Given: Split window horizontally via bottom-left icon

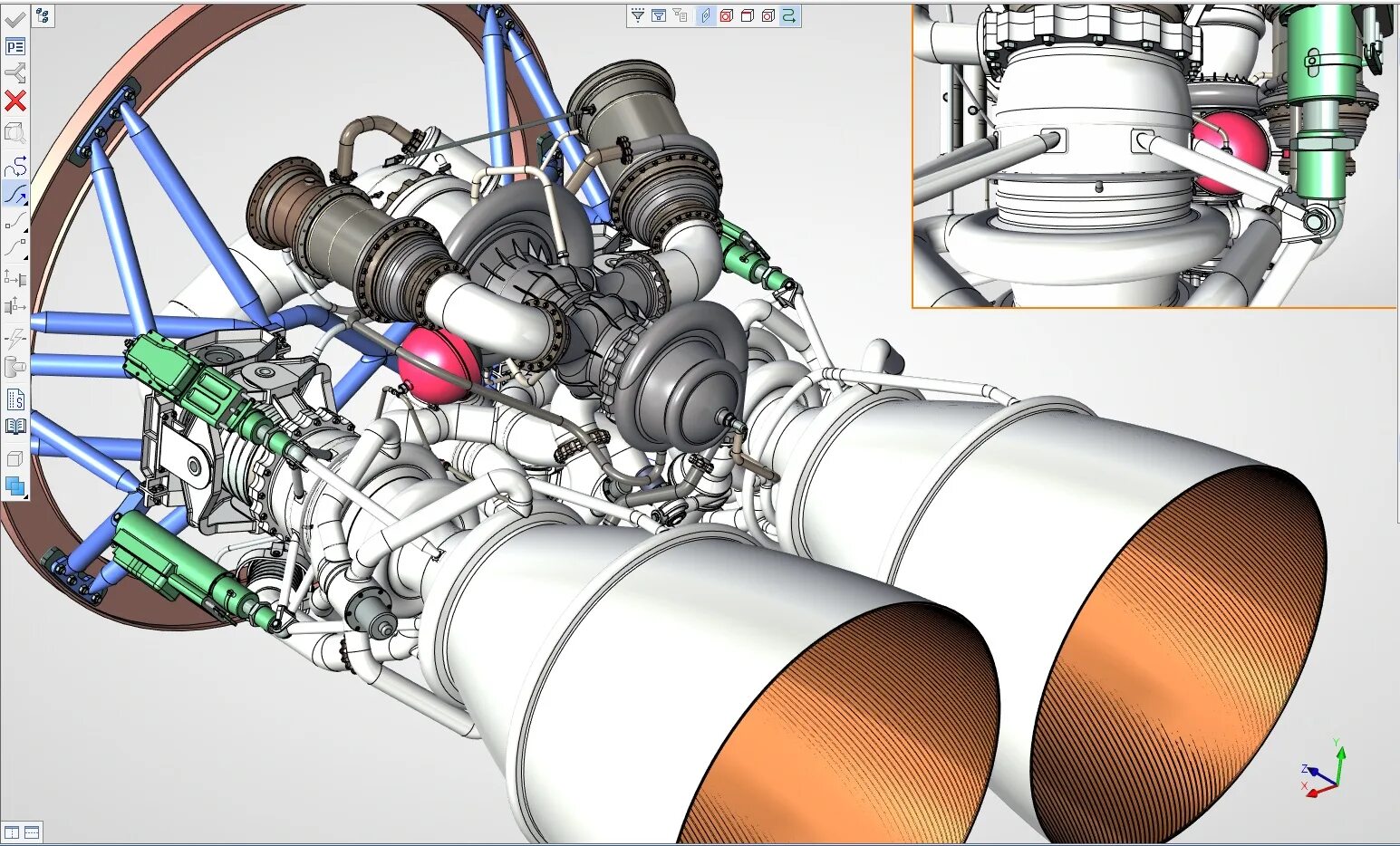Looking at the screenshot, I should pos(32,832).
